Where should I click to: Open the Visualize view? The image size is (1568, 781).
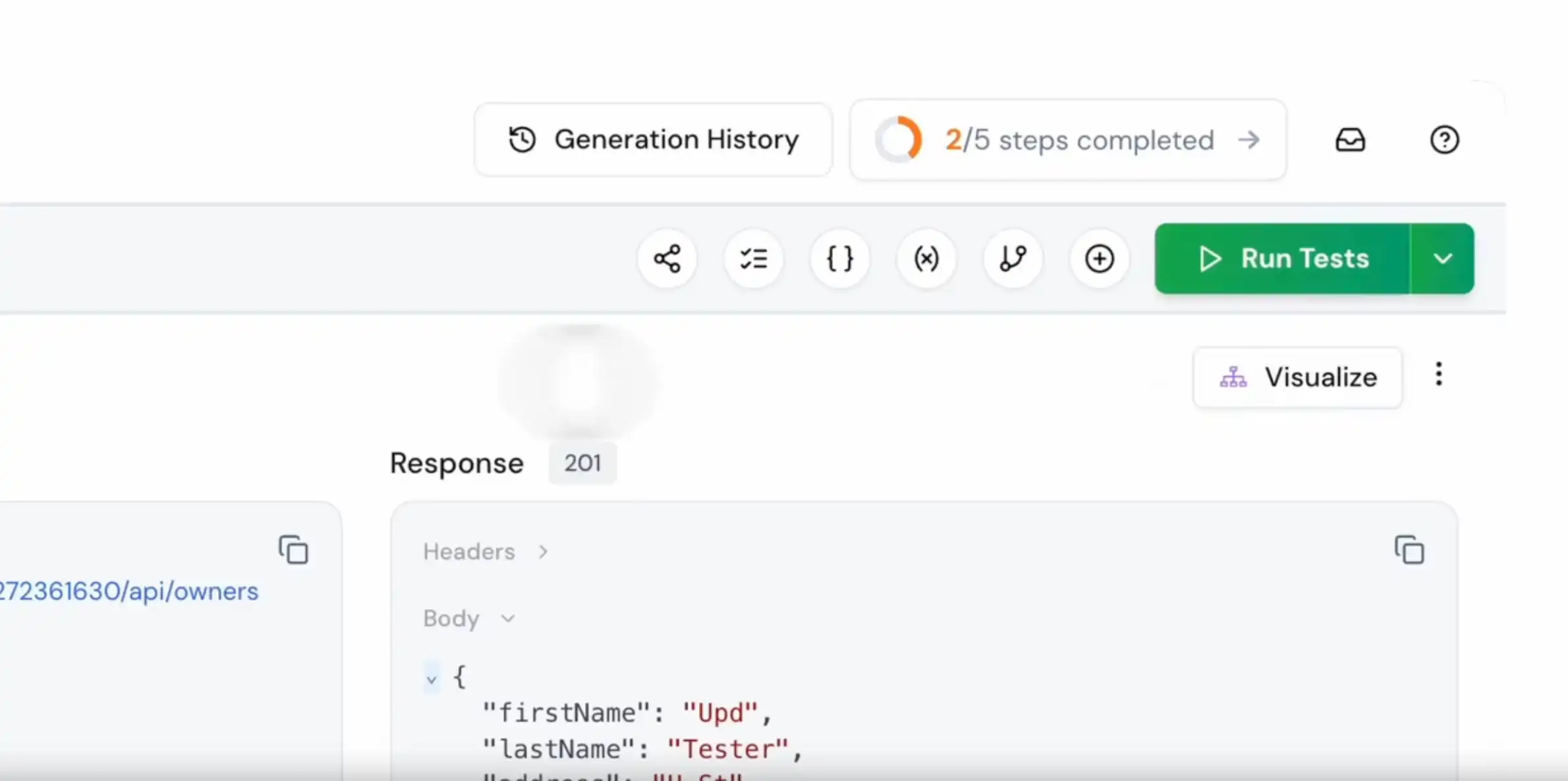coord(1297,377)
